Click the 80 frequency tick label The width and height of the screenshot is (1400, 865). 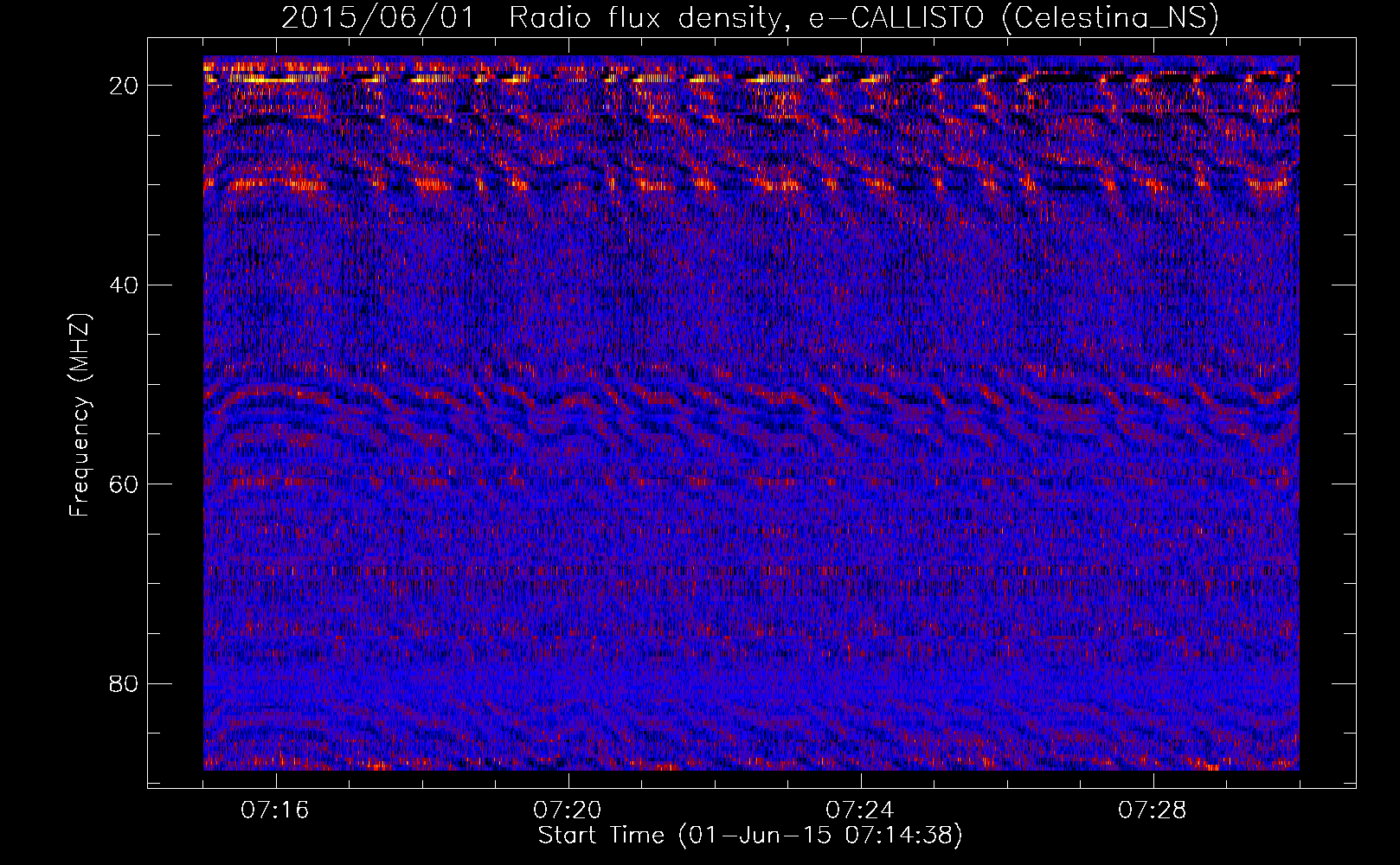pos(125,683)
